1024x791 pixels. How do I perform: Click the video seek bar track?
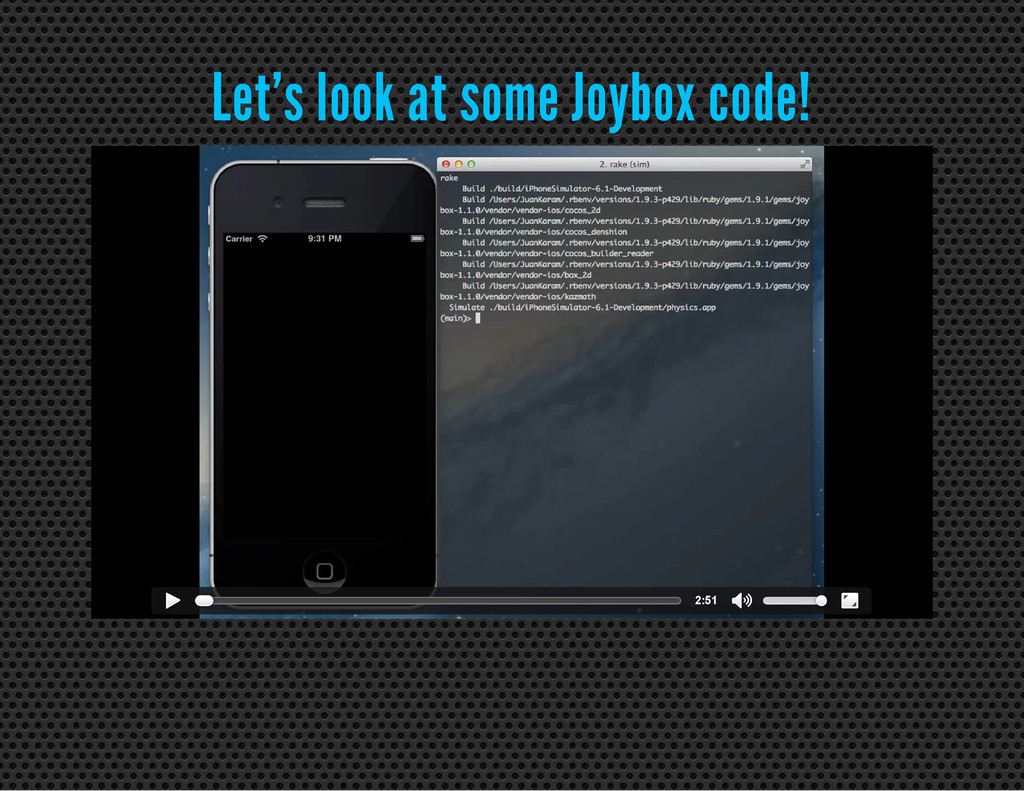[x=438, y=600]
